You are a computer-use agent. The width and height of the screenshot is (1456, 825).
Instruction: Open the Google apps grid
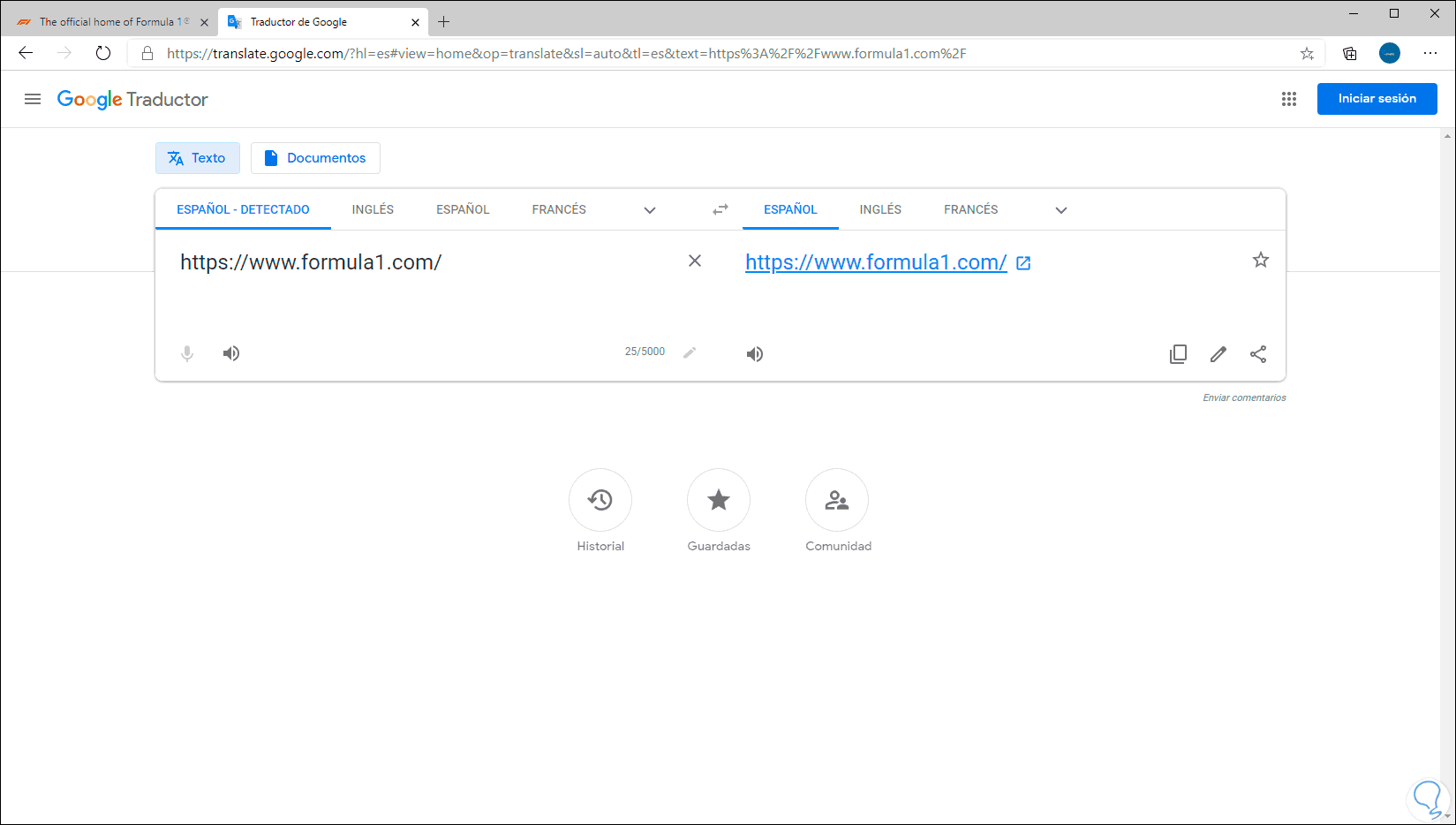click(x=1289, y=99)
